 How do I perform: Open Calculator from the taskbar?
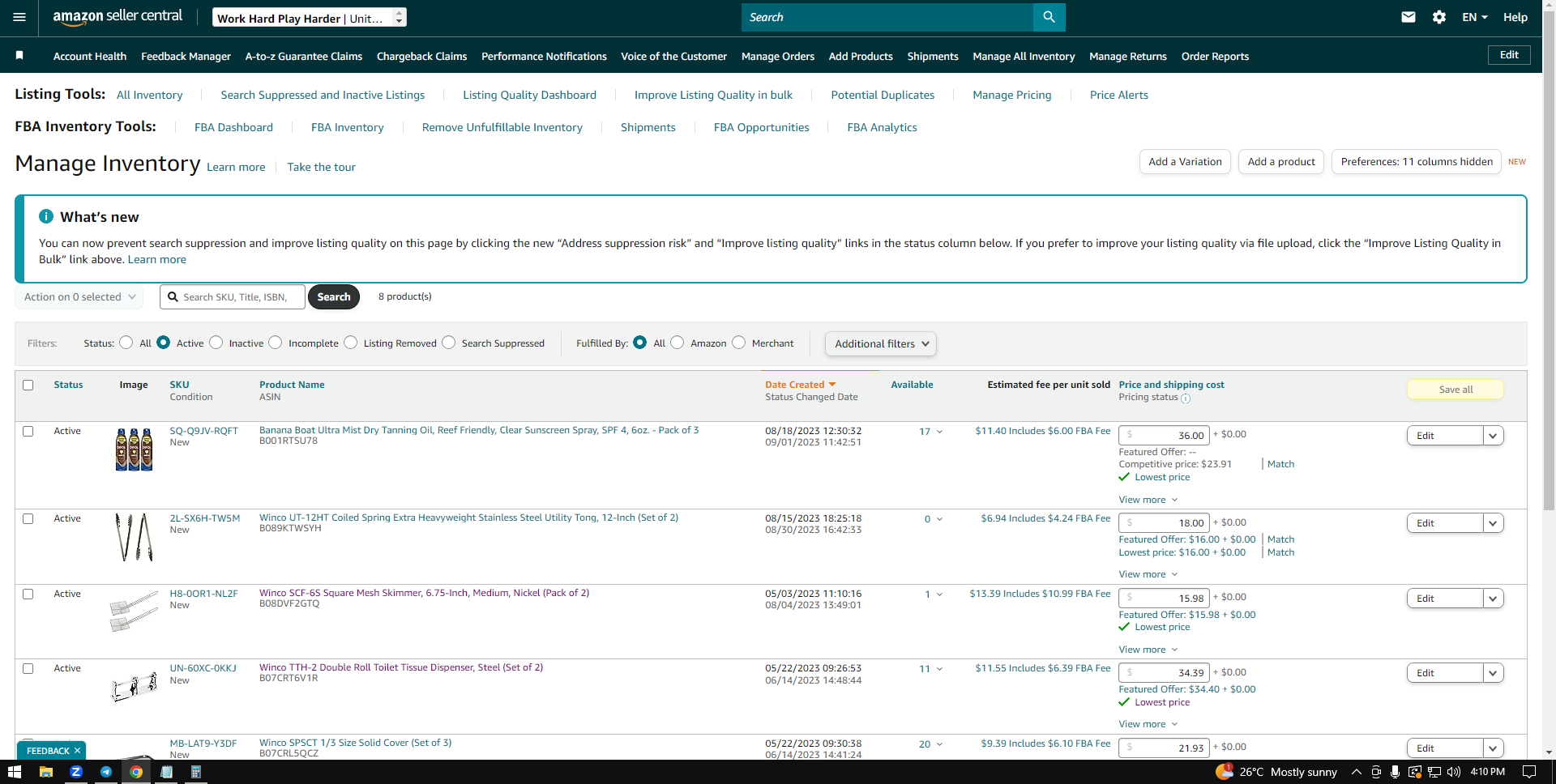195,772
